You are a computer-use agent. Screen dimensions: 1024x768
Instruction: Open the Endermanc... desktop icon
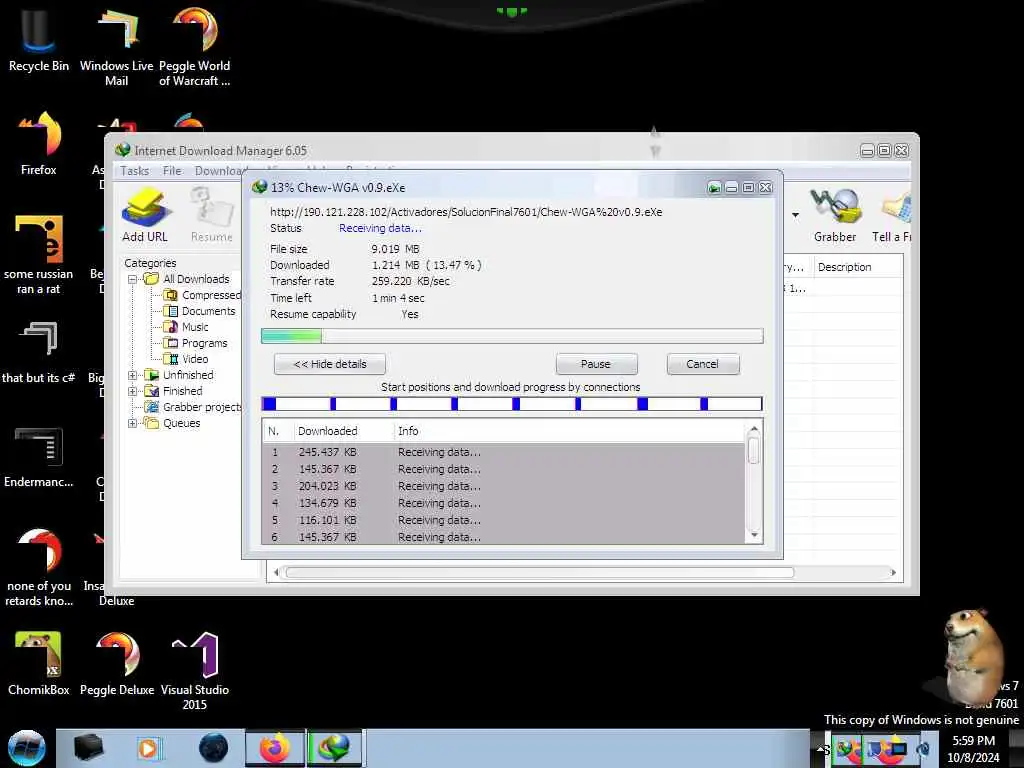pyautogui.click(x=39, y=456)
